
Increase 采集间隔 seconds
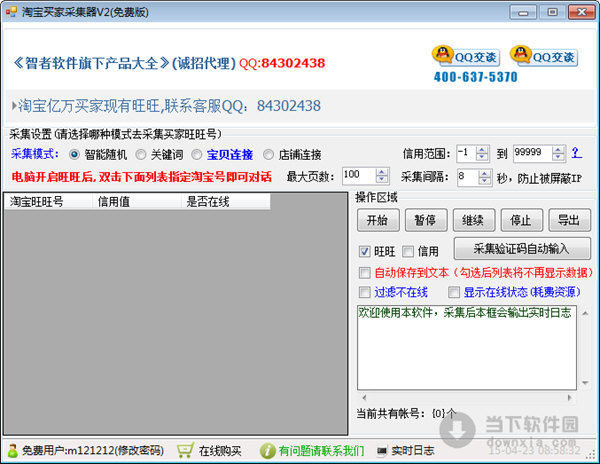[485, 173]
